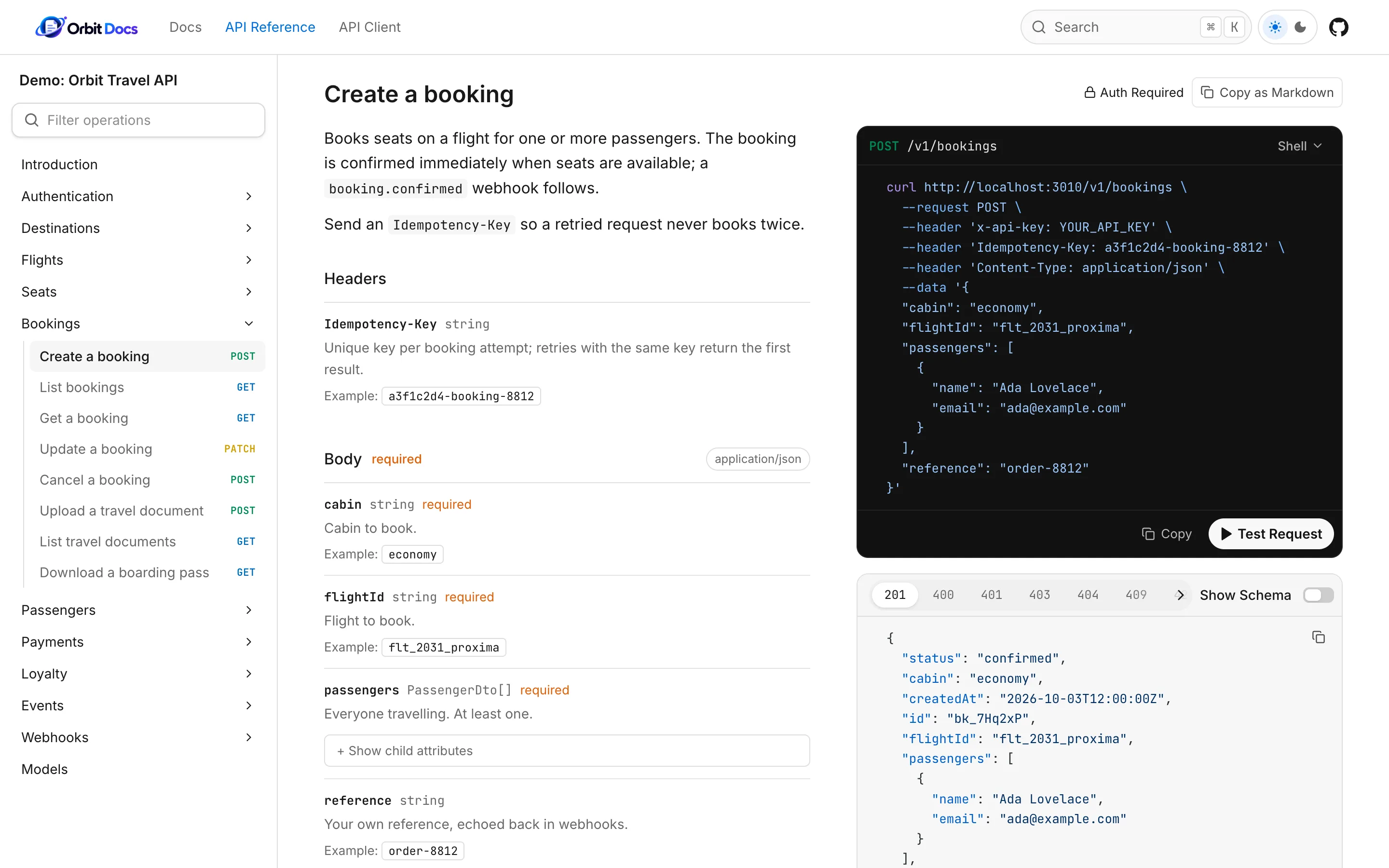The height and width of the screenshot is (868, 1389).
Task: Expand the Passengers sidebar section
Action: [138, 610]
